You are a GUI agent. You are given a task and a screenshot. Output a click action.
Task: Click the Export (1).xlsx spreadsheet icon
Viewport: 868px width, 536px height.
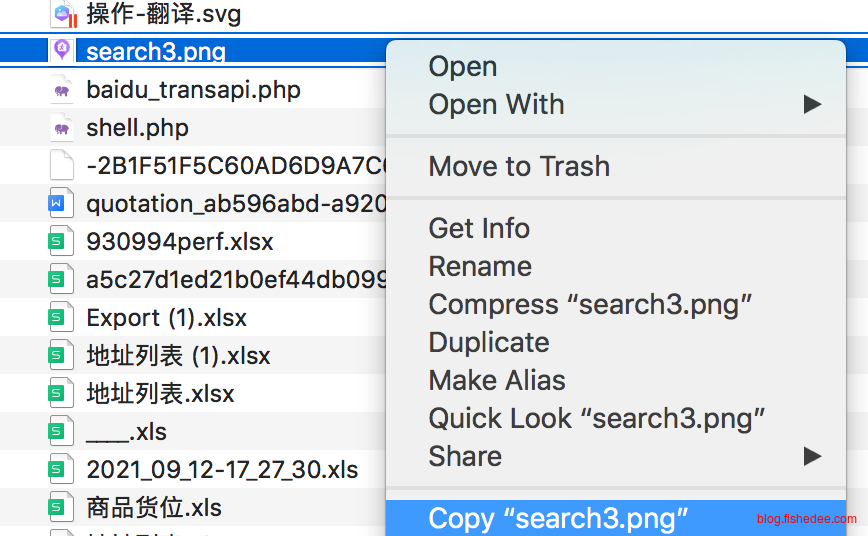[62, 318]
